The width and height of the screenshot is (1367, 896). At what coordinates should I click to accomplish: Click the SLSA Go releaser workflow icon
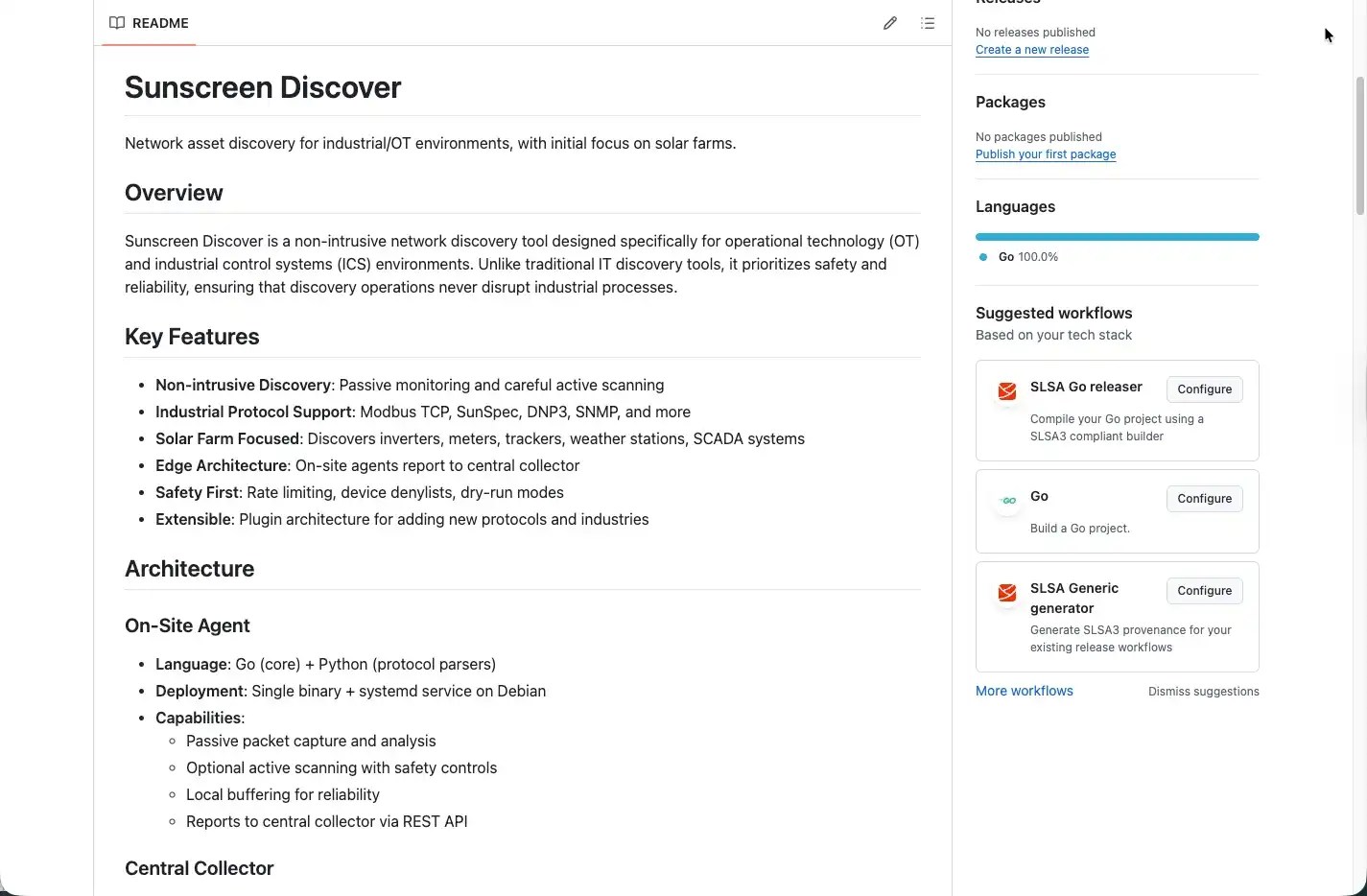(x=1006, y=390)
